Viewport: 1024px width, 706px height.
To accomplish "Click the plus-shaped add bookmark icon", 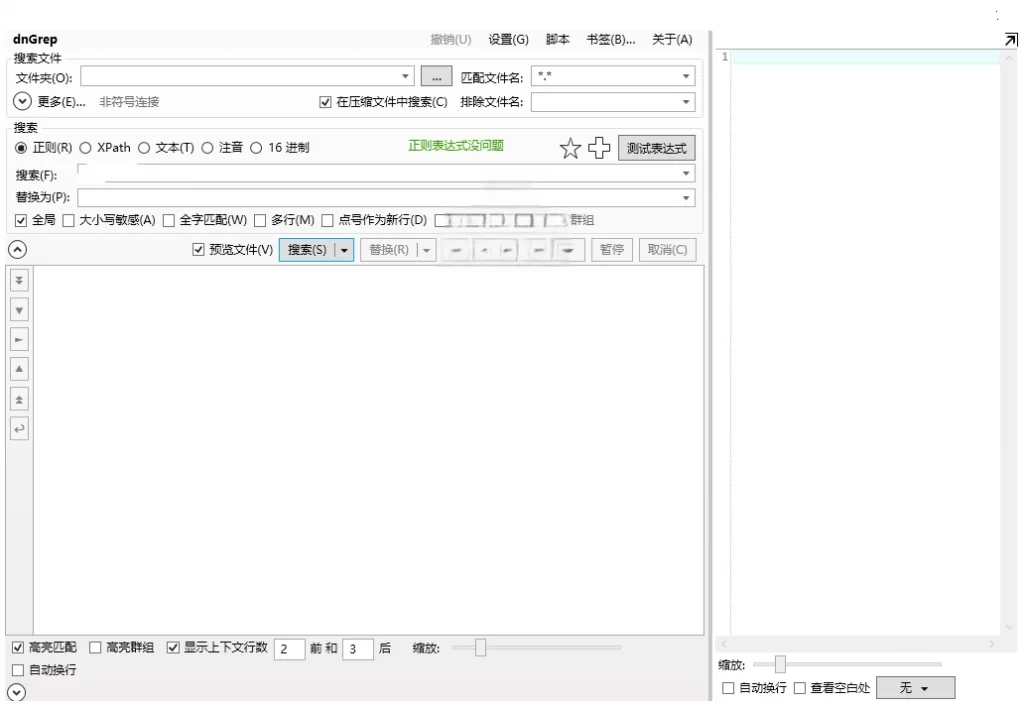I will point(598,149).
